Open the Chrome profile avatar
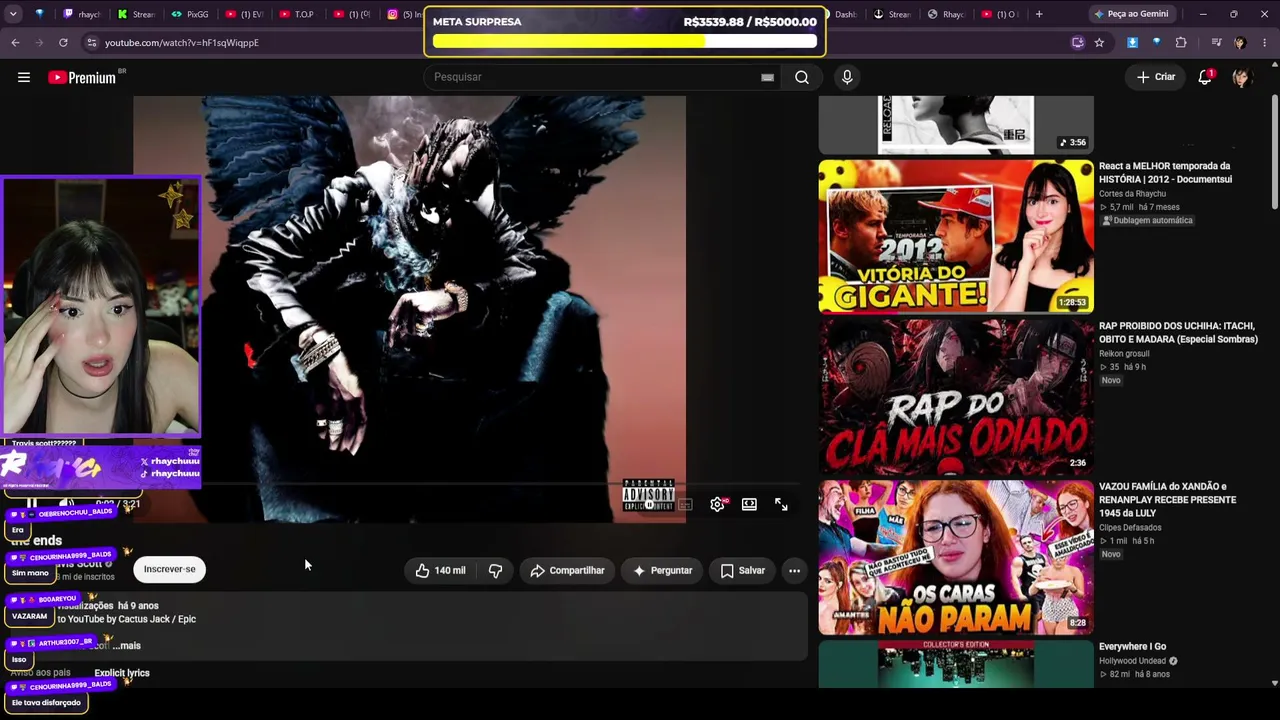 (1240, 43)
